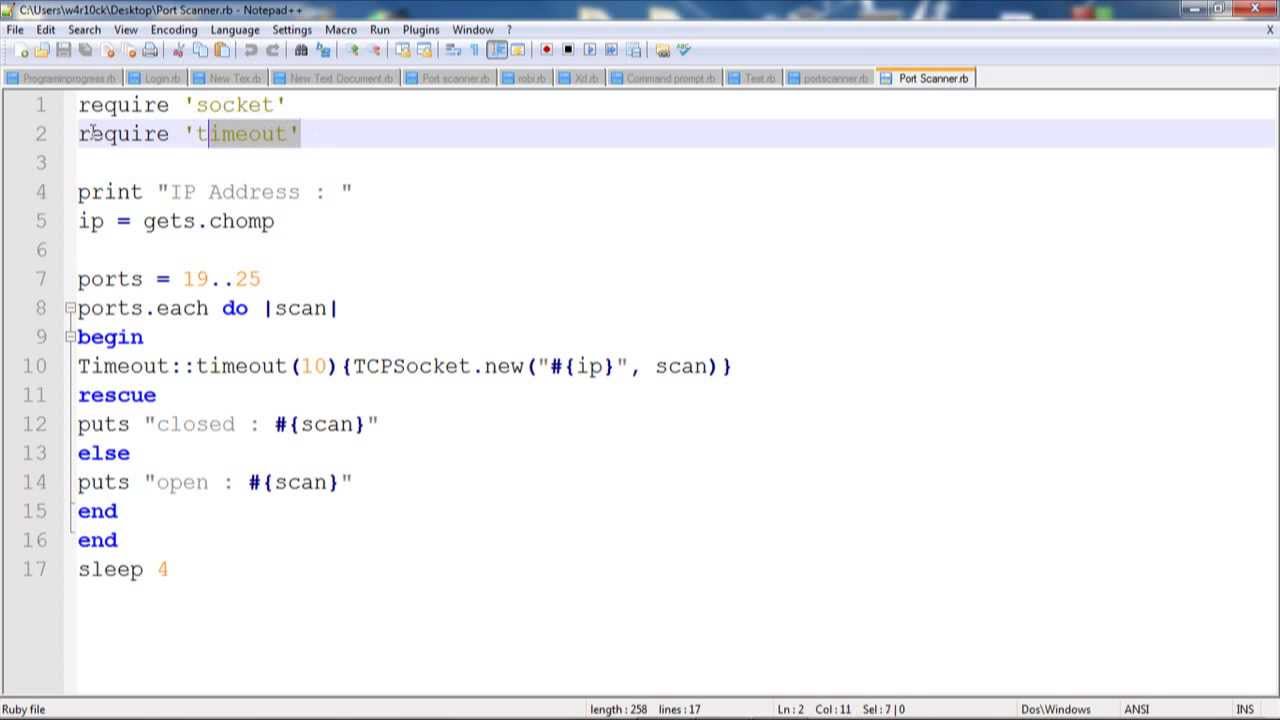Open the Run menu
Image resolution: width=1280 pixels, height=720 pixels.
[380, 30]
